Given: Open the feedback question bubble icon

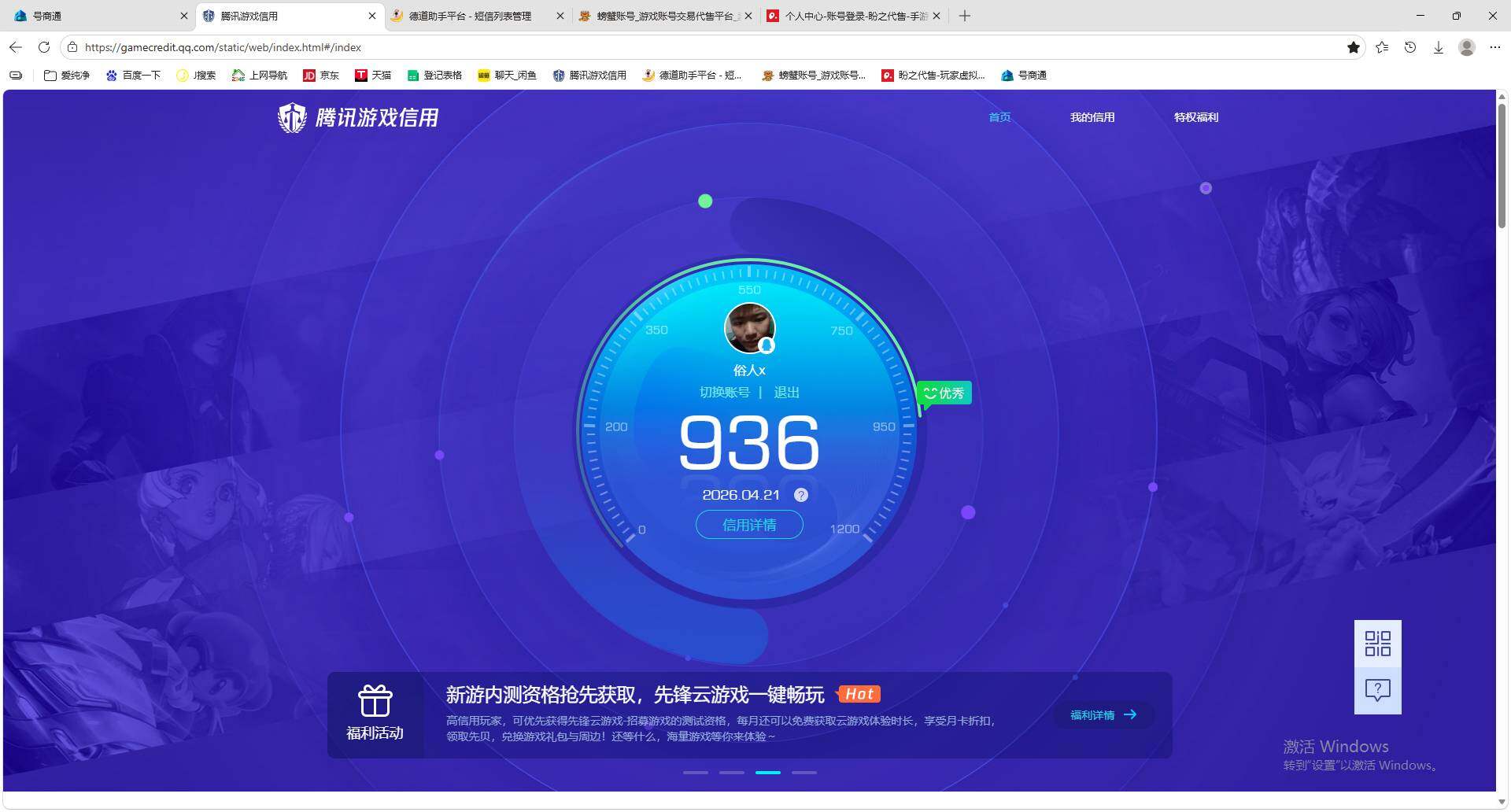Looking at the screenshot, I should 1377,691.
